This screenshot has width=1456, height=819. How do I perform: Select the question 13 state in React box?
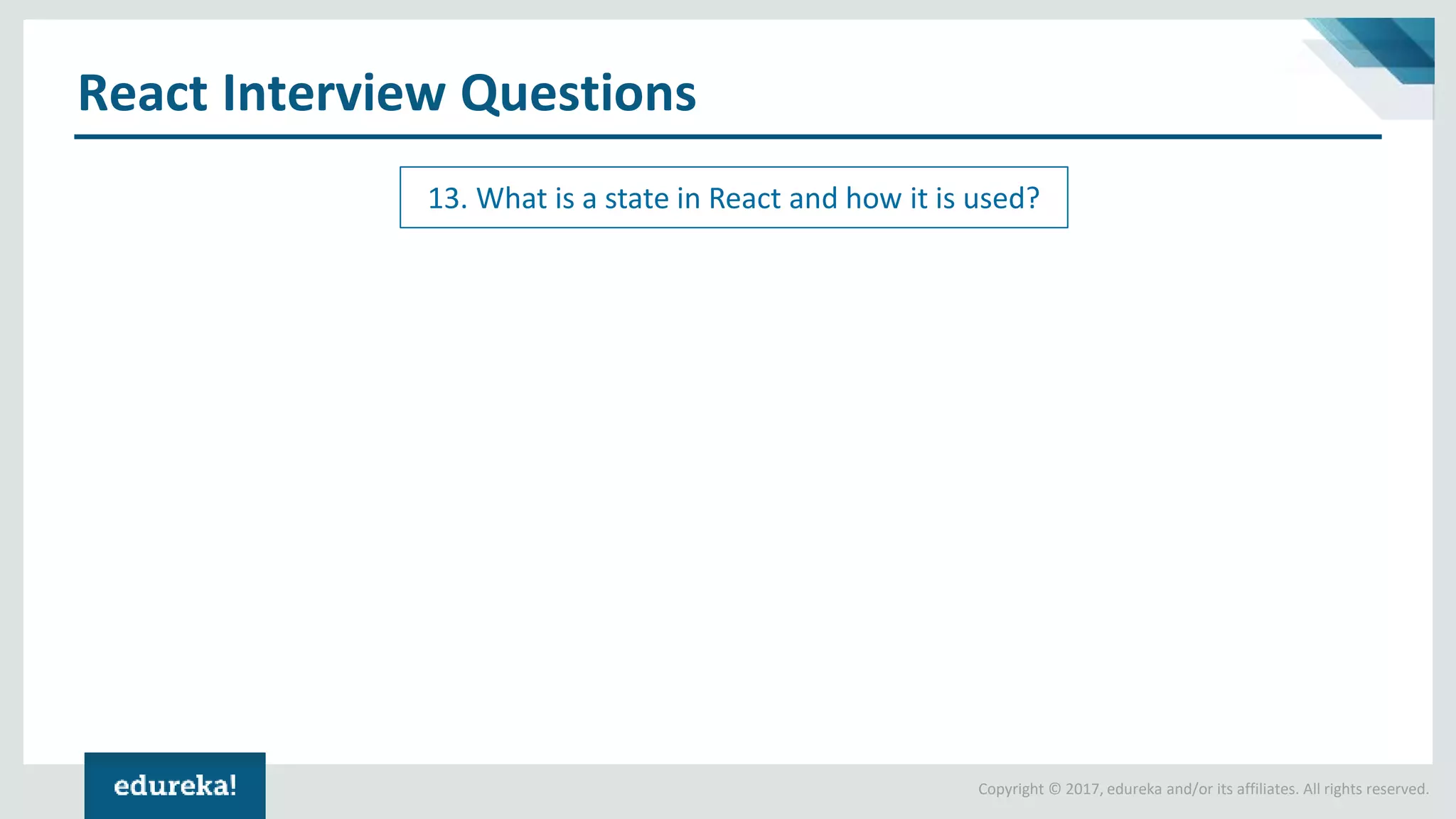pyautogui.click(x=734, y=198)
